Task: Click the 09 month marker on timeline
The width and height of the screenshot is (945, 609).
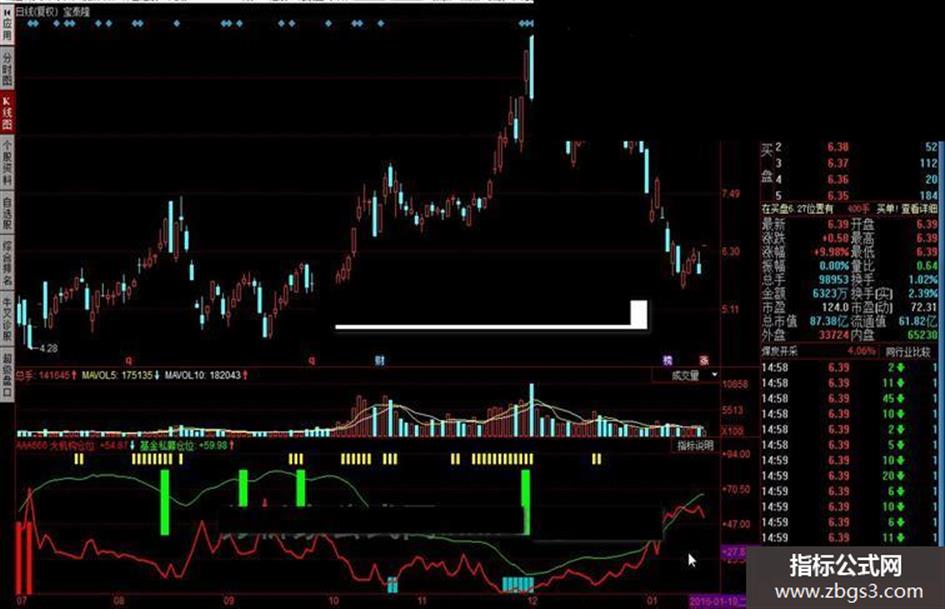Action: coord(228,601)
